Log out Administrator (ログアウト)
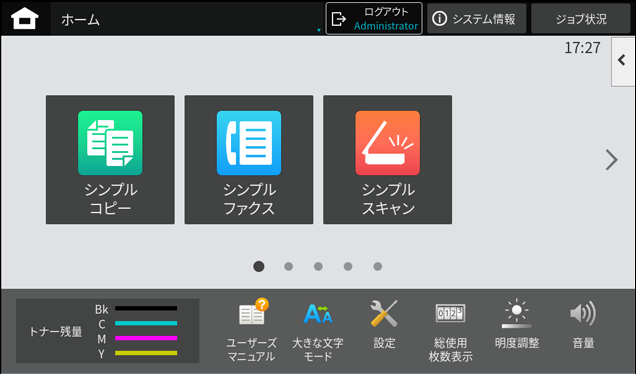Viewport: 636px width, 374px height. click(374, 19)
